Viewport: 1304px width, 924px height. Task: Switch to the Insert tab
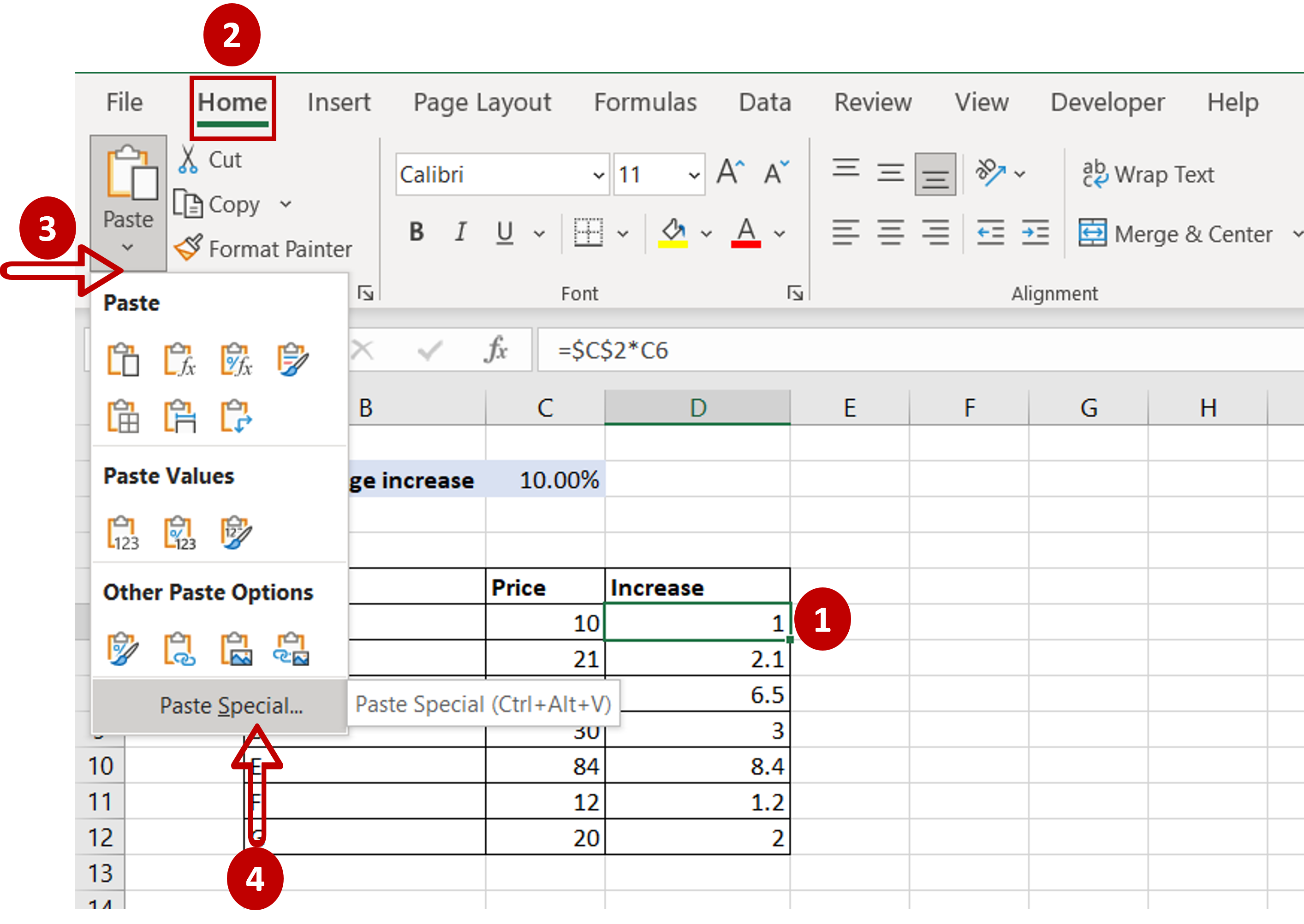click(x=339, y=102)
